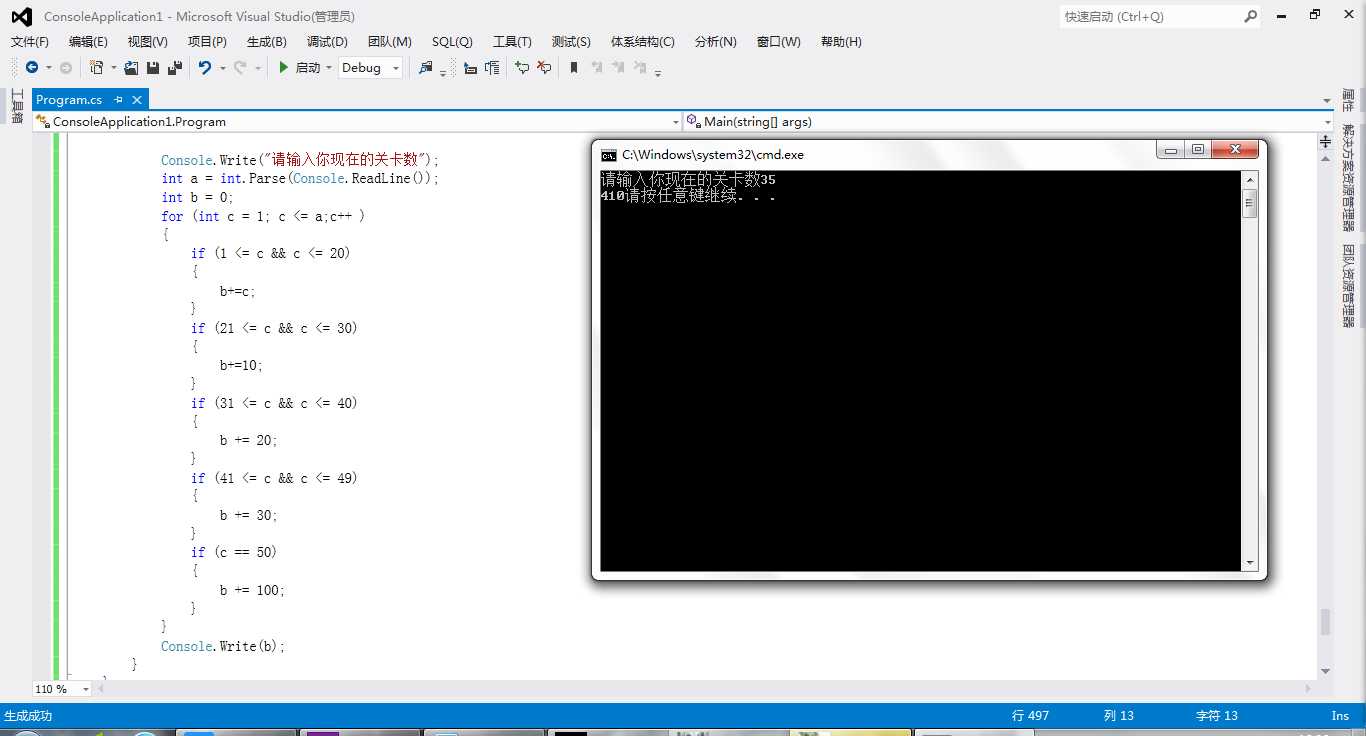This screenshot has width=1366, height=736.
Task: Toggle a bookmark on the current line
Action: tap(574, 68)
